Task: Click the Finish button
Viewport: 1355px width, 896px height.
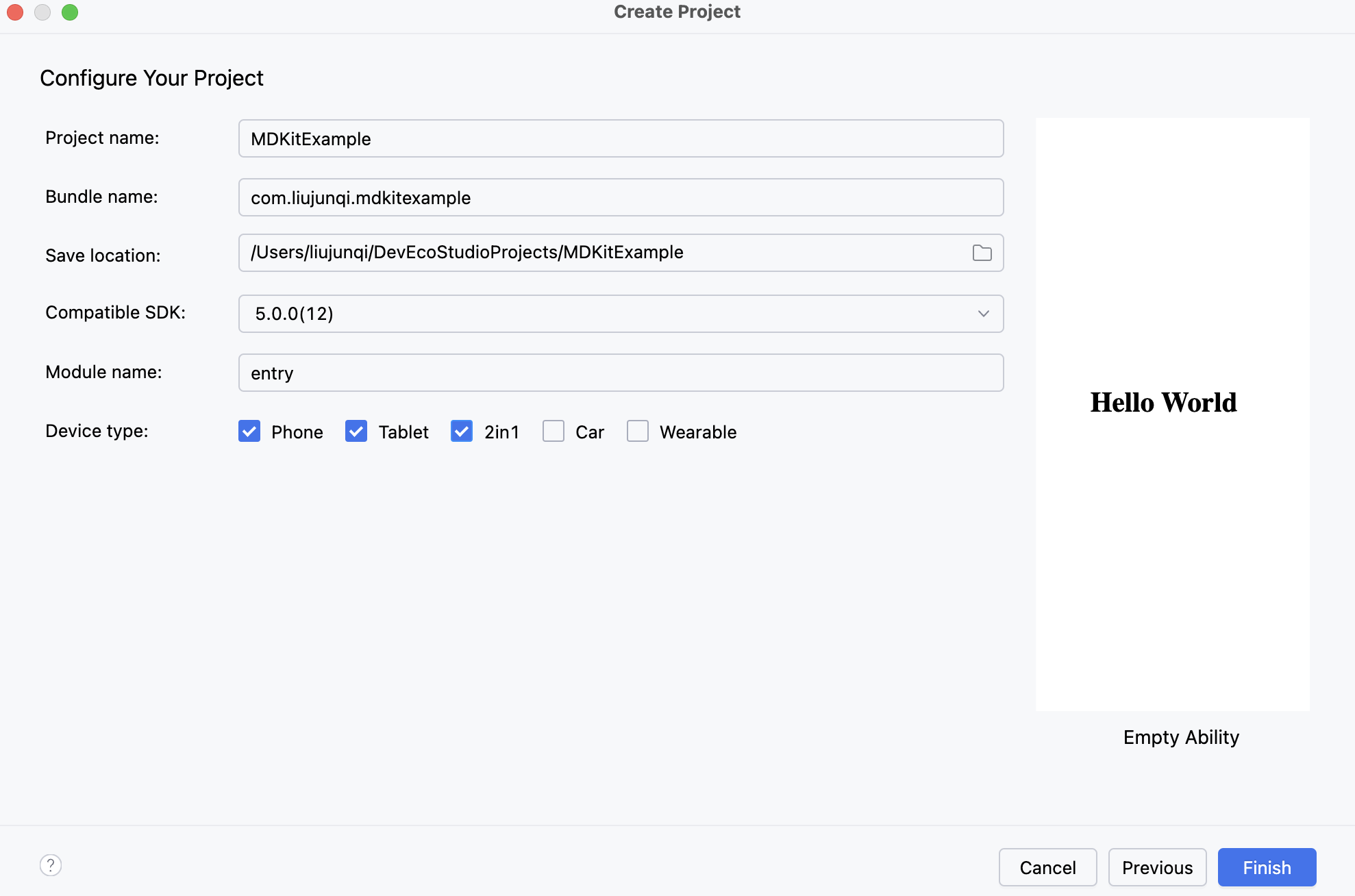Action: click(x=1267, y=867)
